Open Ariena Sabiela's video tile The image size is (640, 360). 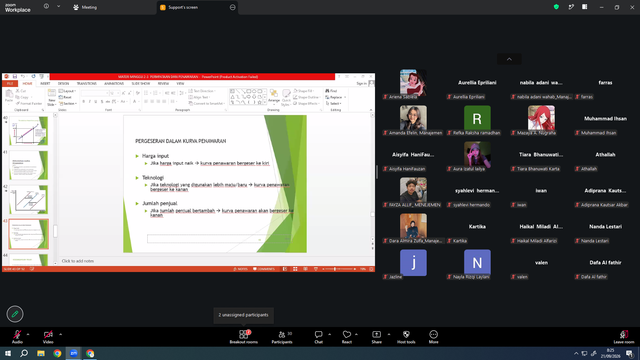click(413, 82)
